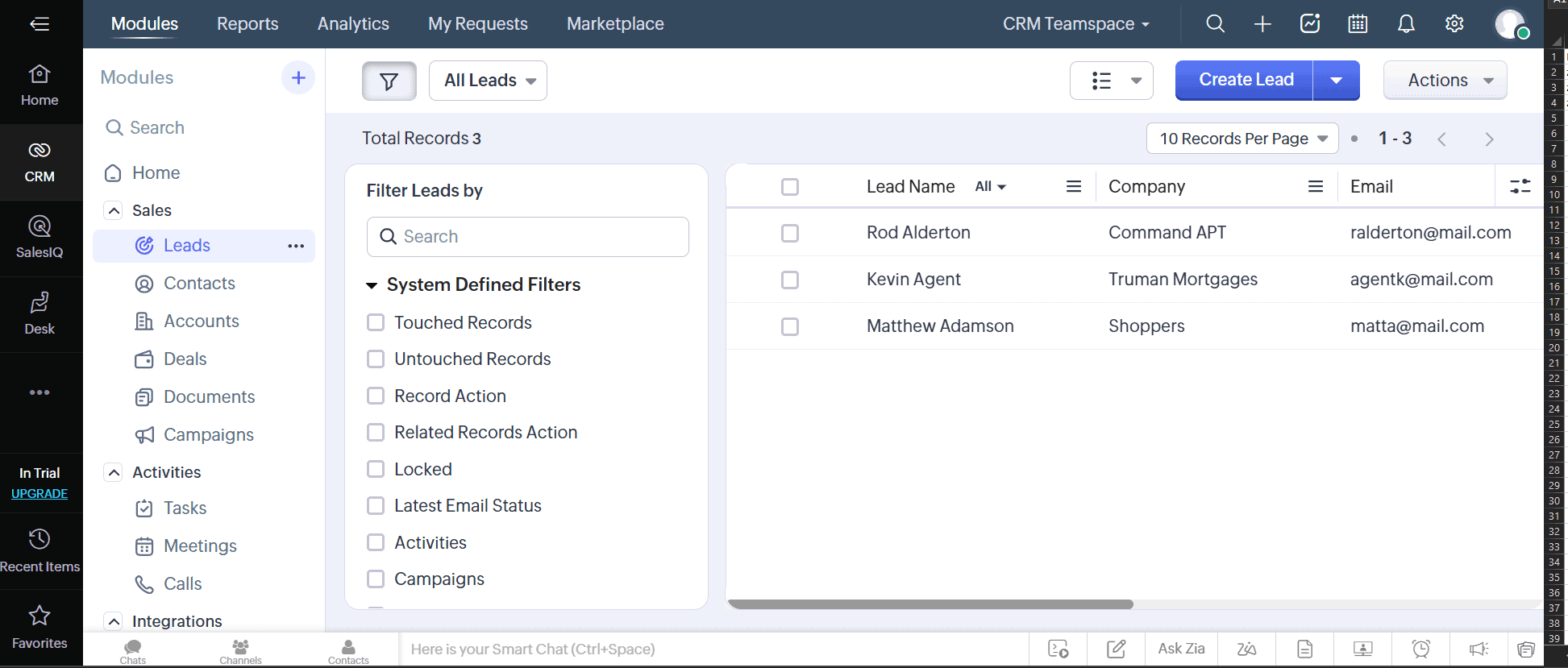Collapse System Defined Filters section
This screenshot has width=1568, height=668.
(x=372, y=285)
